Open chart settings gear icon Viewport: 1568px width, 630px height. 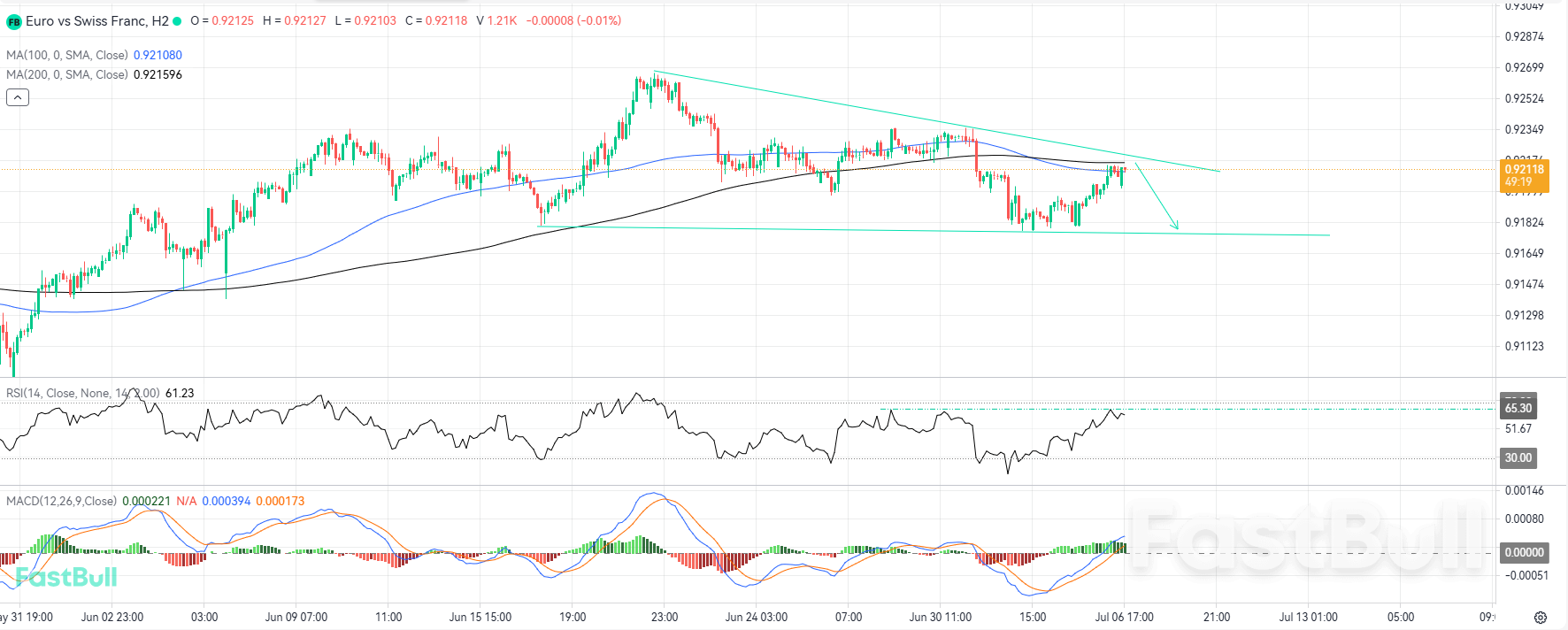[x=1541, y=618]
